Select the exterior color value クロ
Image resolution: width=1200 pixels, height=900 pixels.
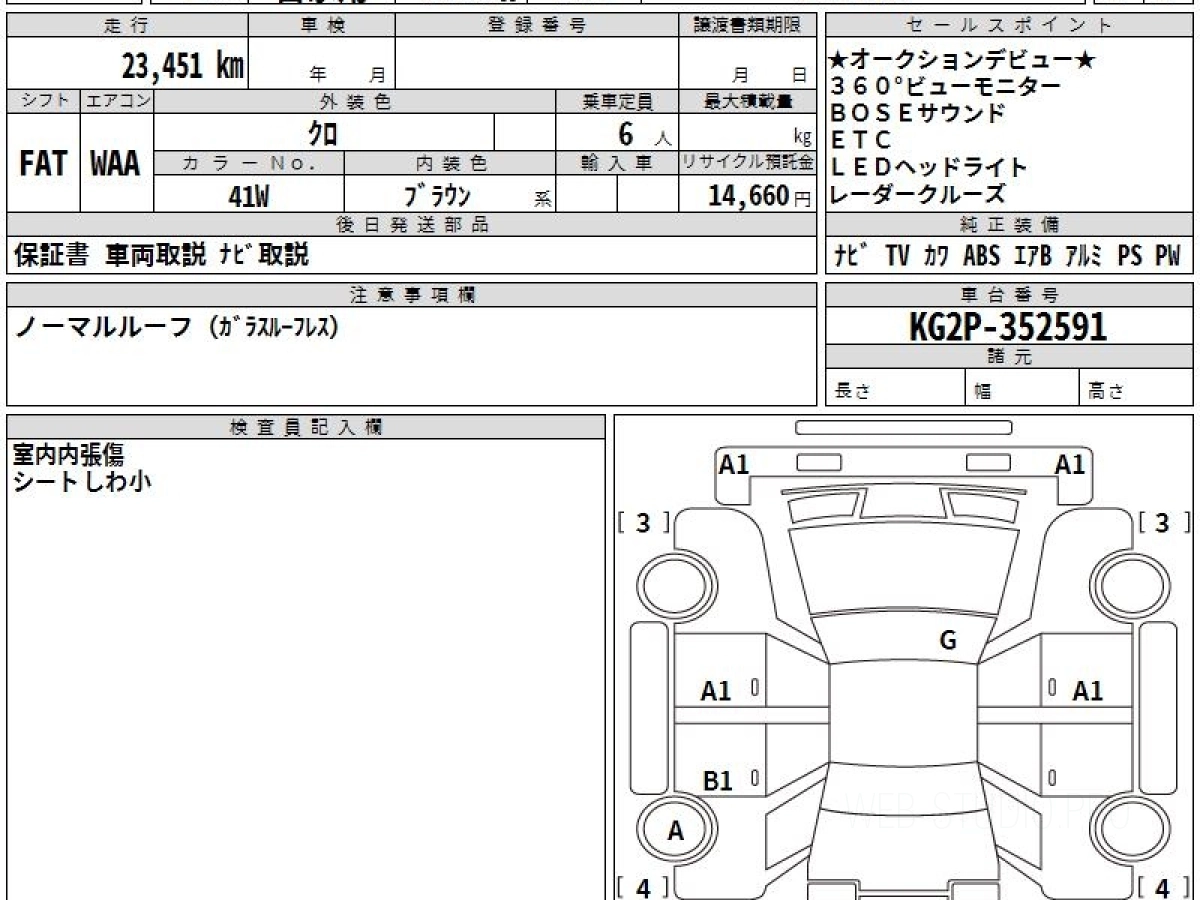coord(322,132)
